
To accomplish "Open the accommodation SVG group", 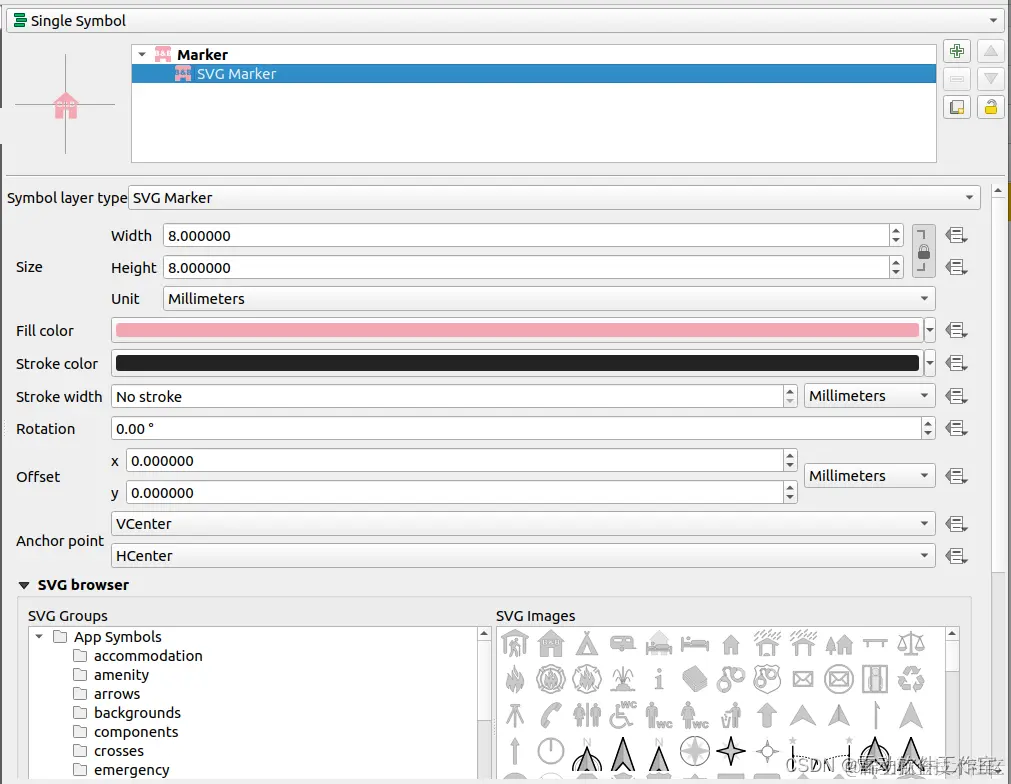I will pos(148,656).
